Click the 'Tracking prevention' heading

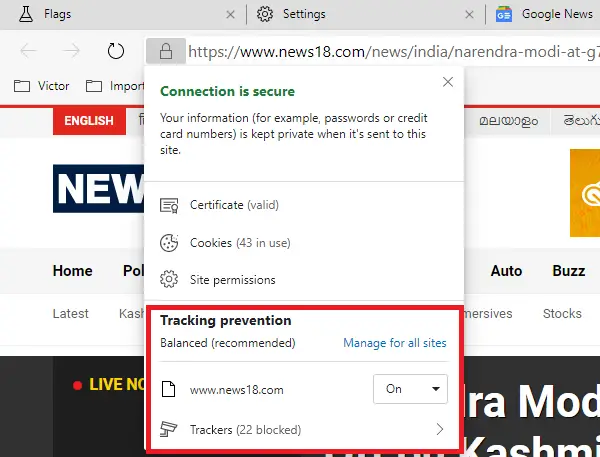coord(225,320)
